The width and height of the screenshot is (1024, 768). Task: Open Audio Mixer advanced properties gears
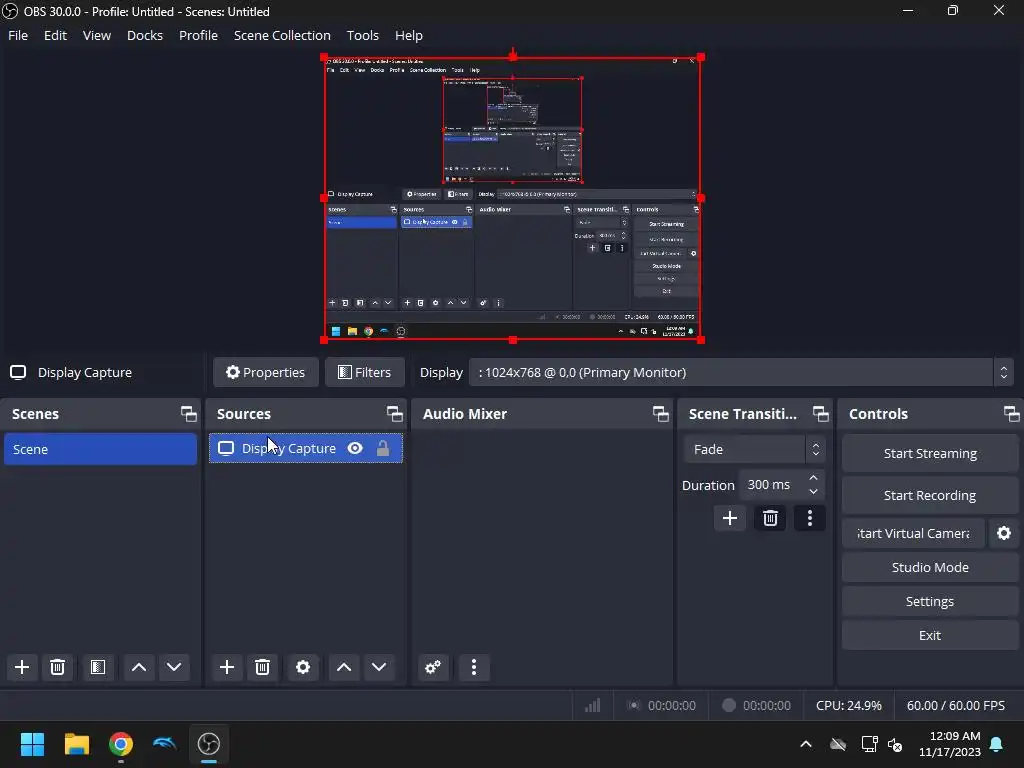click(x=432, y=667)
